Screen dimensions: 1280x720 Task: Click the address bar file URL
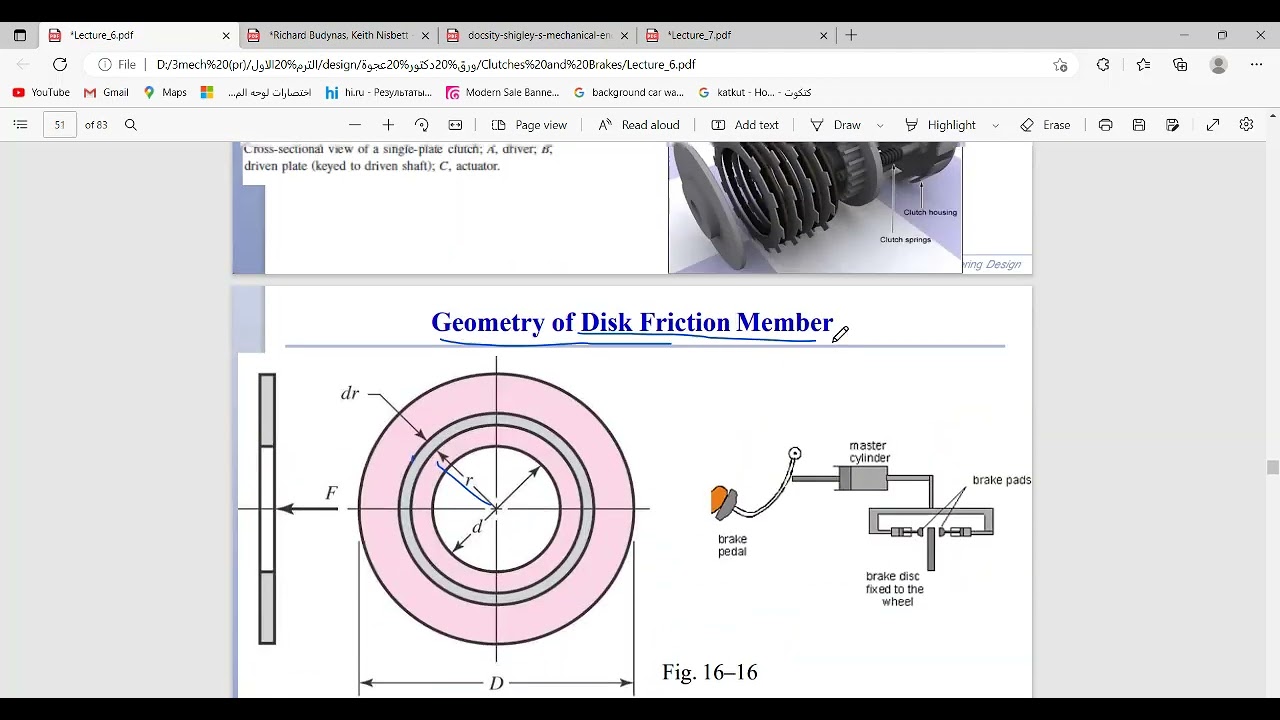point(425,64)
